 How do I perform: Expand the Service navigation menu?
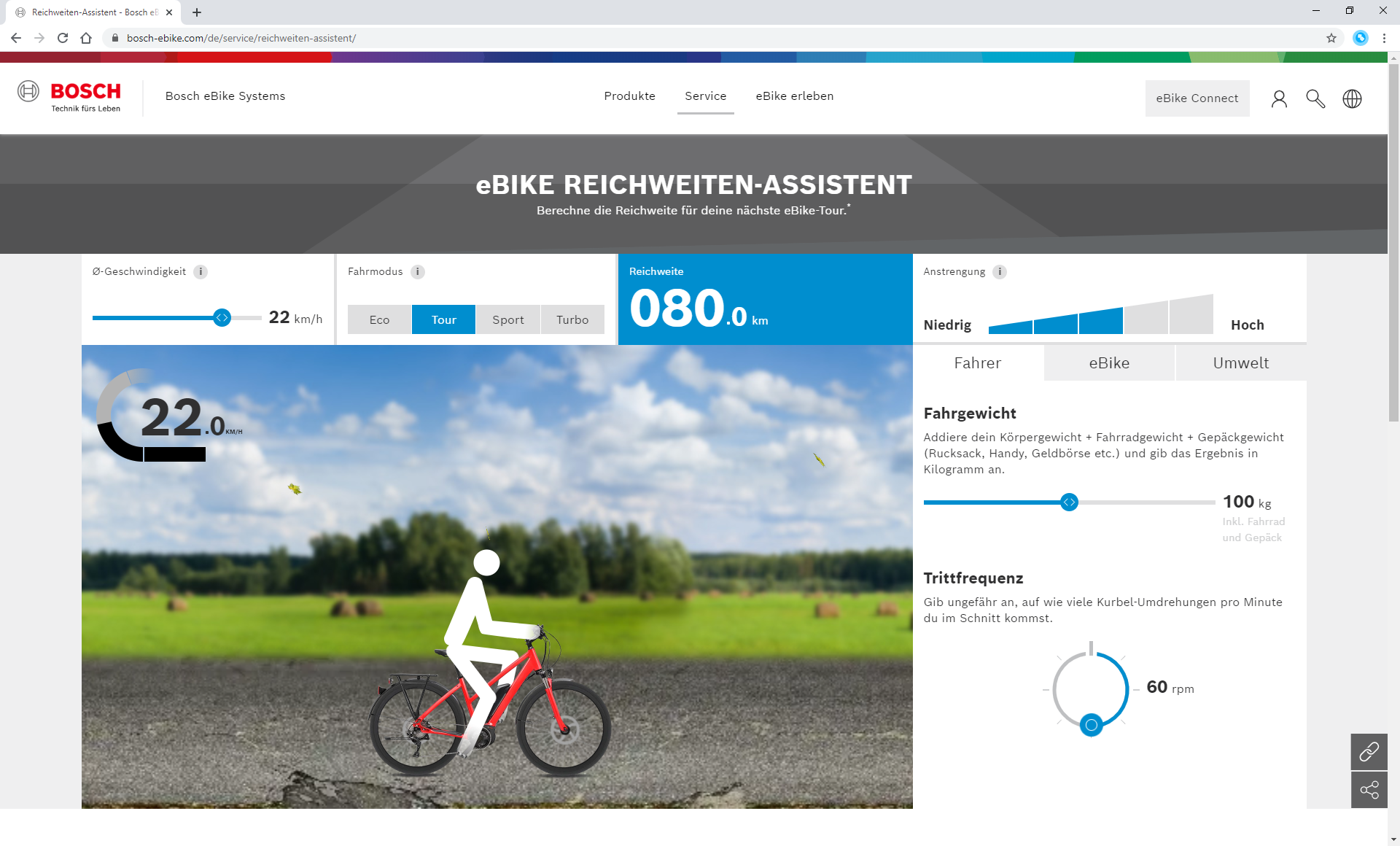705,96
